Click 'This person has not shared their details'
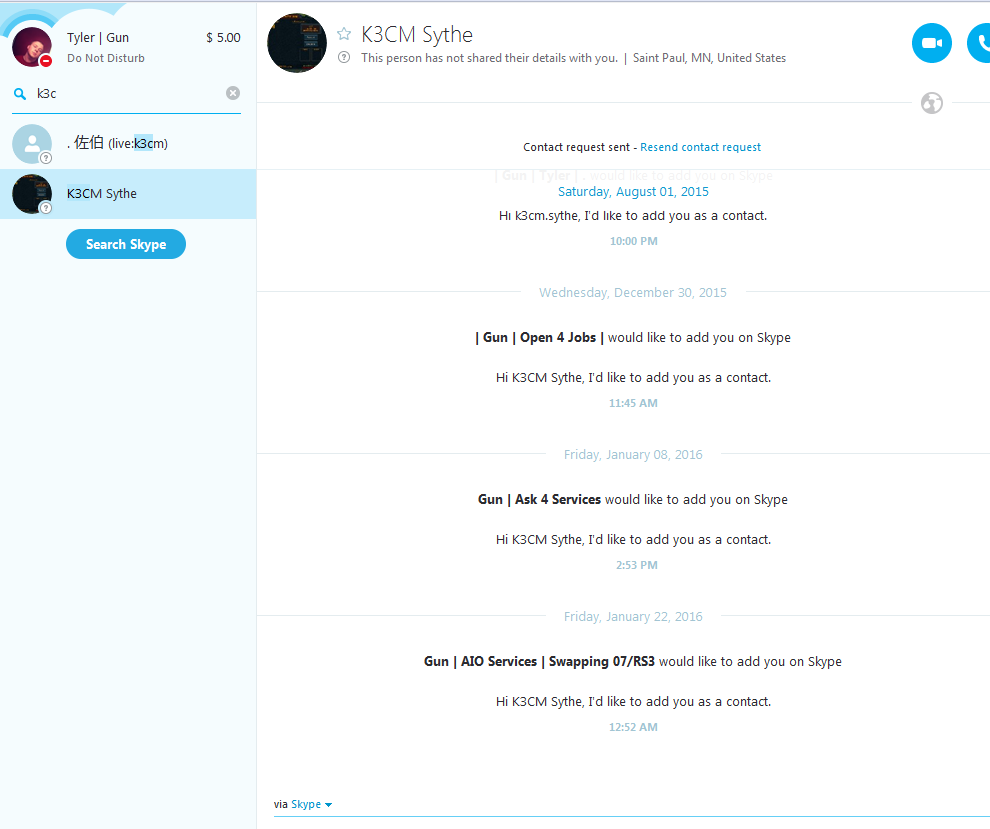Viewport: 990px width, 829px height. click(489, 58)
